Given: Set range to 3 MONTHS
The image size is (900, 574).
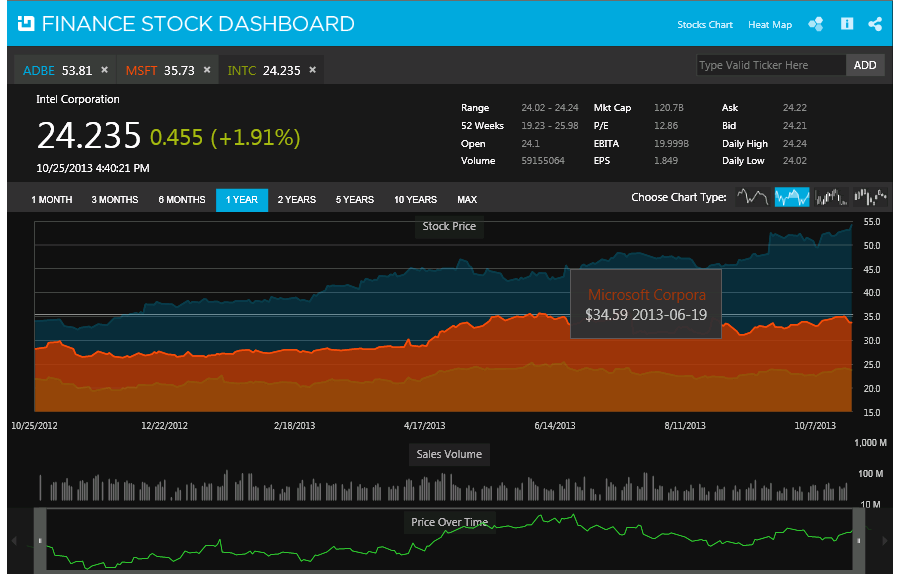Looking at the screenshot, I should point(115,200).
